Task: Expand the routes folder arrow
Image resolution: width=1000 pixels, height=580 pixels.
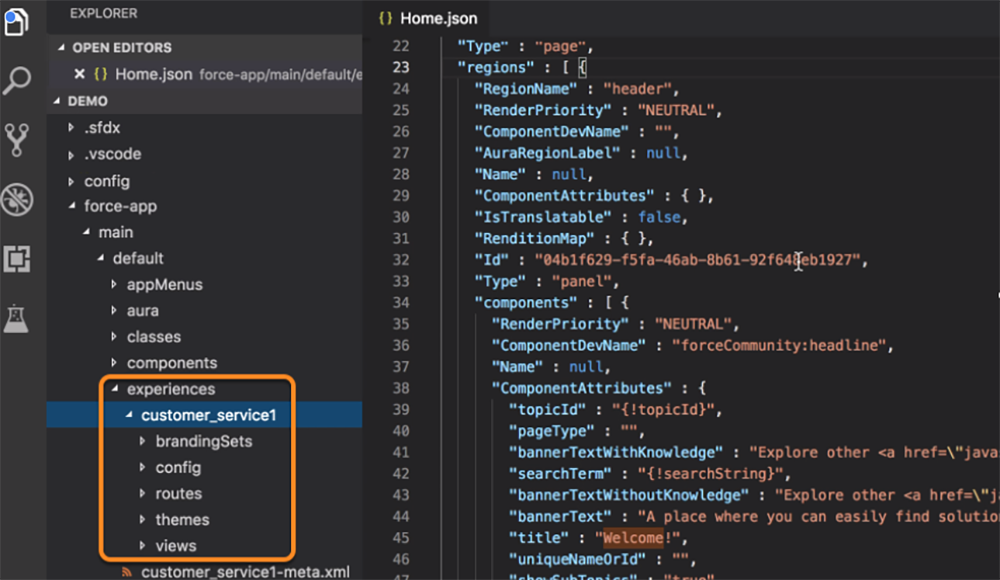Action: (142, 493)
